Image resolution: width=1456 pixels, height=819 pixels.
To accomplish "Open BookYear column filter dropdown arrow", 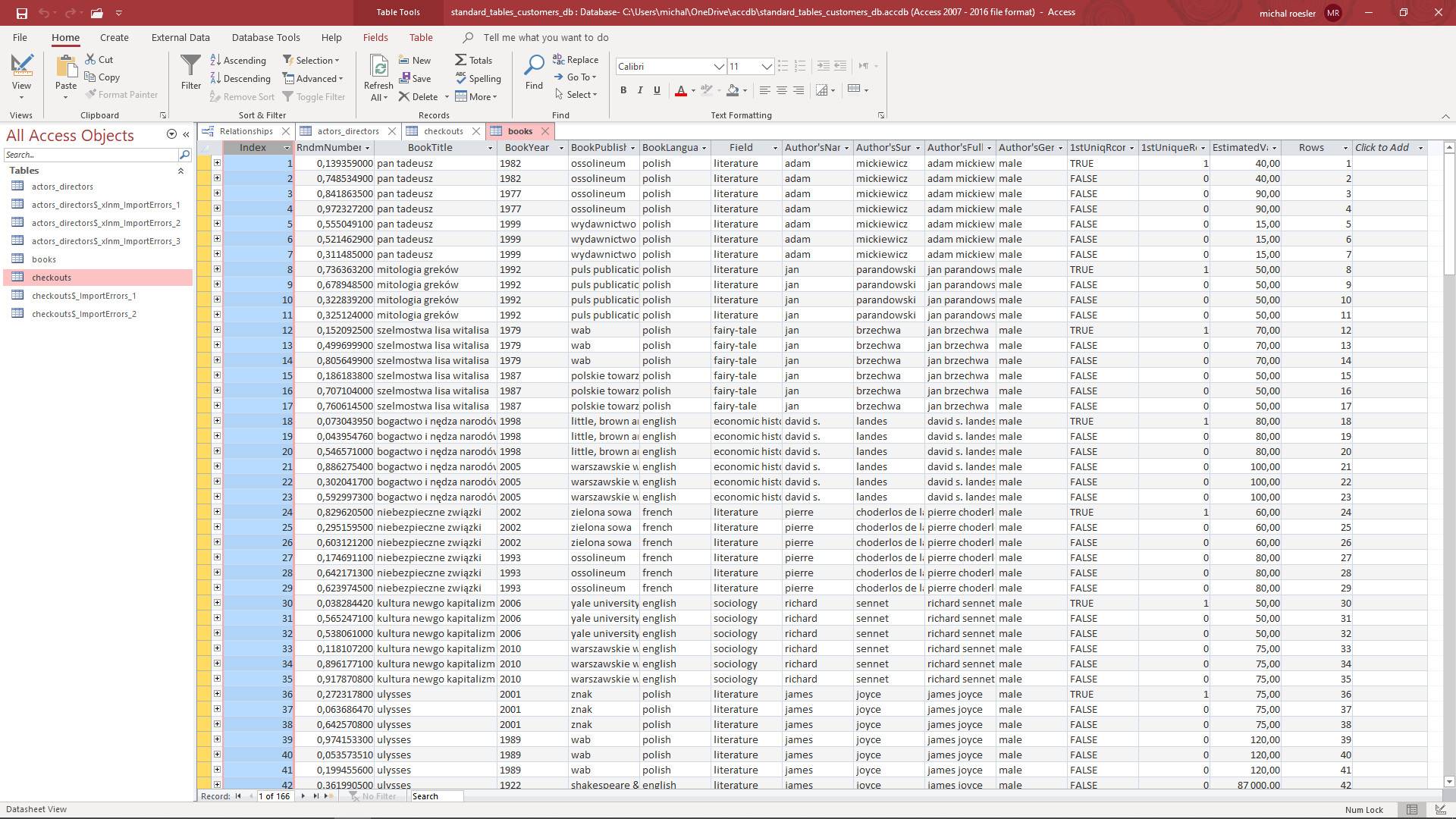I will (561, 148).
